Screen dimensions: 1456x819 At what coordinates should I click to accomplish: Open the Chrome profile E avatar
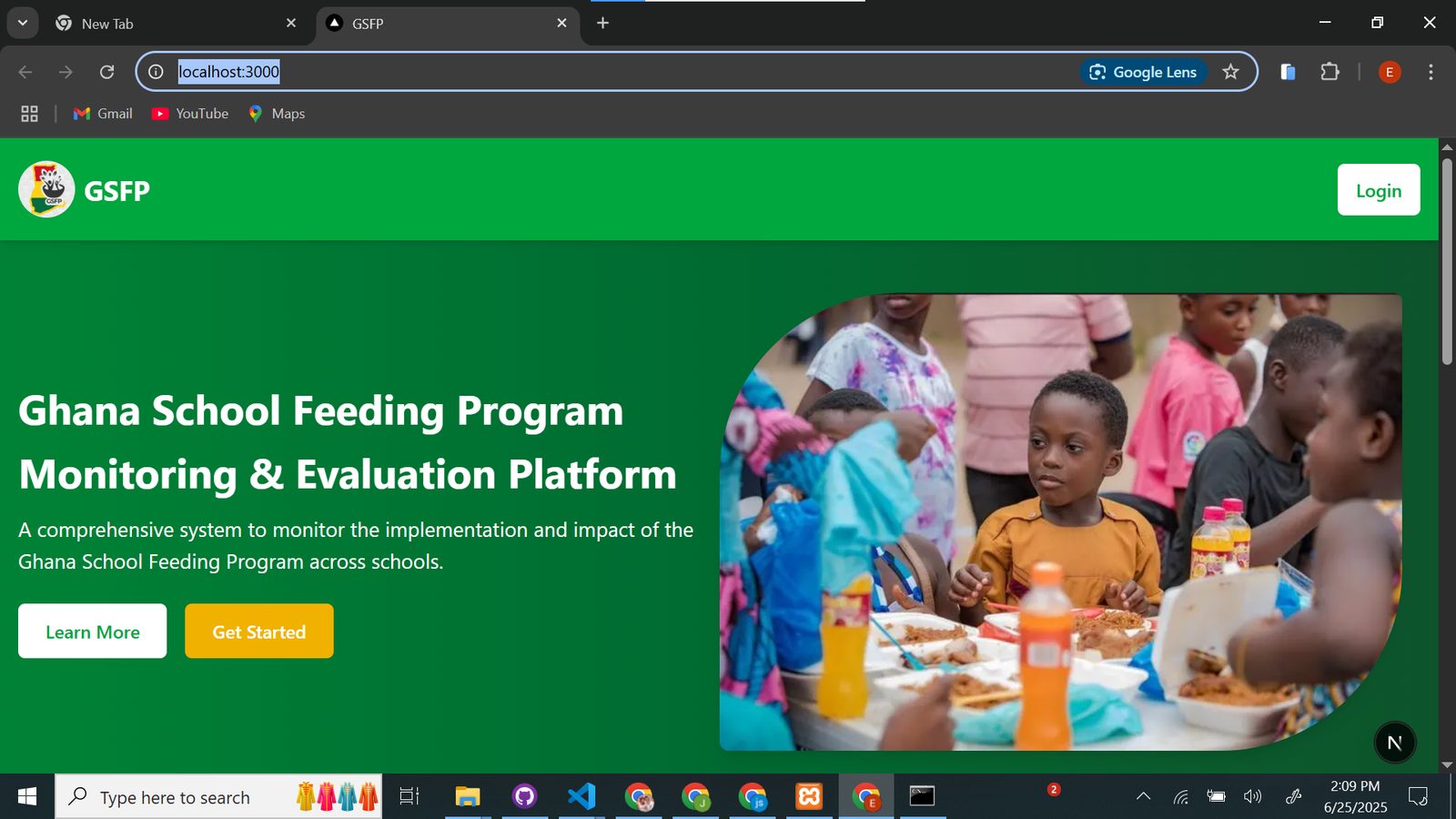[1390, 72]
